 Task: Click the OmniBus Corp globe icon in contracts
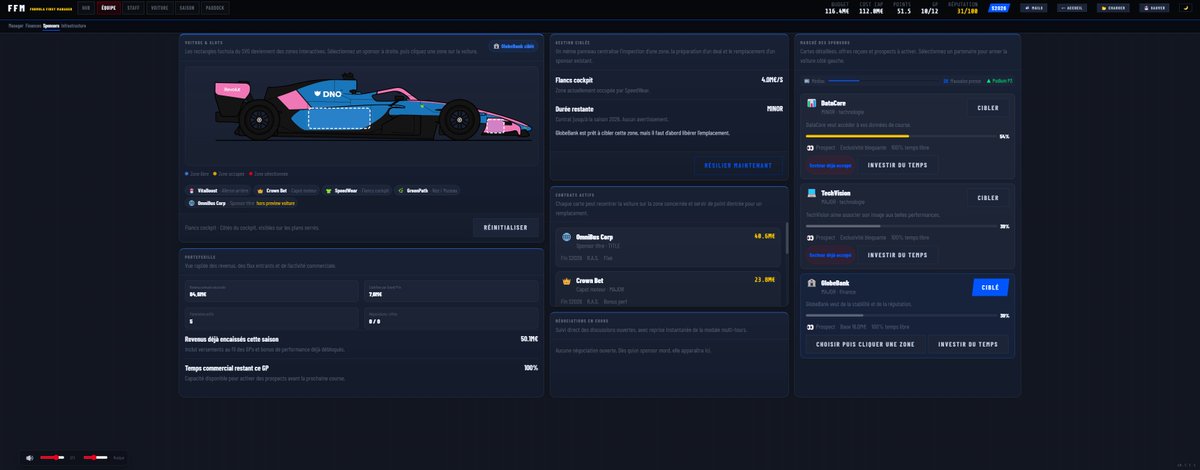[566, 238]
